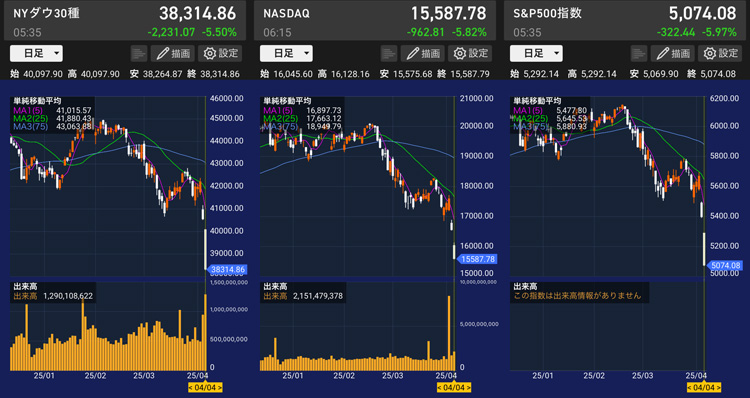Click 出来高 1,290,108,622 volume label
The height and width of the screenshot is (398, 750).
click(53, 296)
